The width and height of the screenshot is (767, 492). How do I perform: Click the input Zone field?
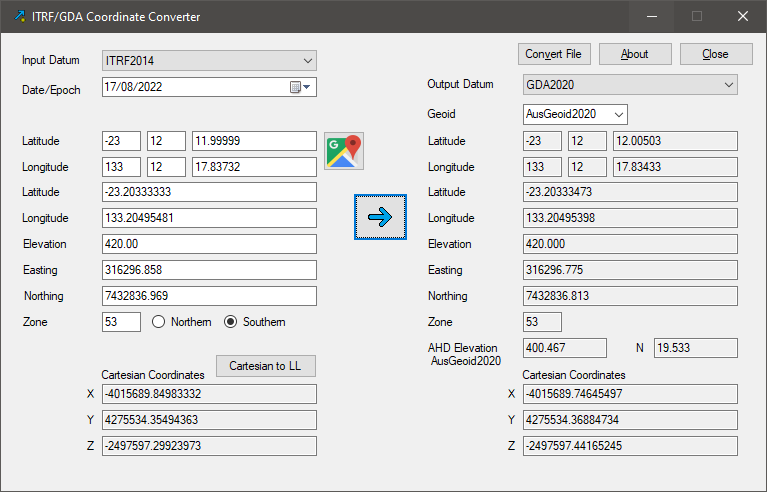coord(121,322)
